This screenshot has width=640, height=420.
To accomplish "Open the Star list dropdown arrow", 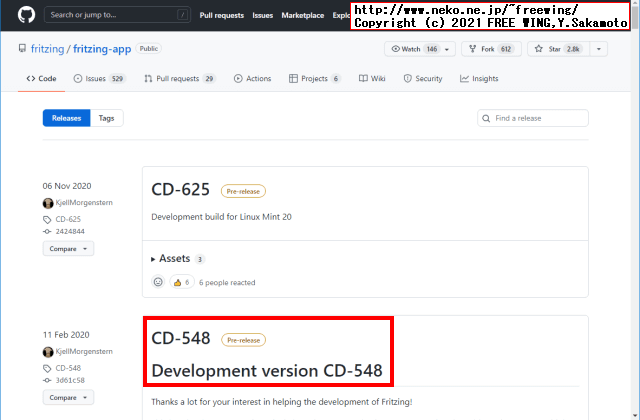I will tap(599, 49).
